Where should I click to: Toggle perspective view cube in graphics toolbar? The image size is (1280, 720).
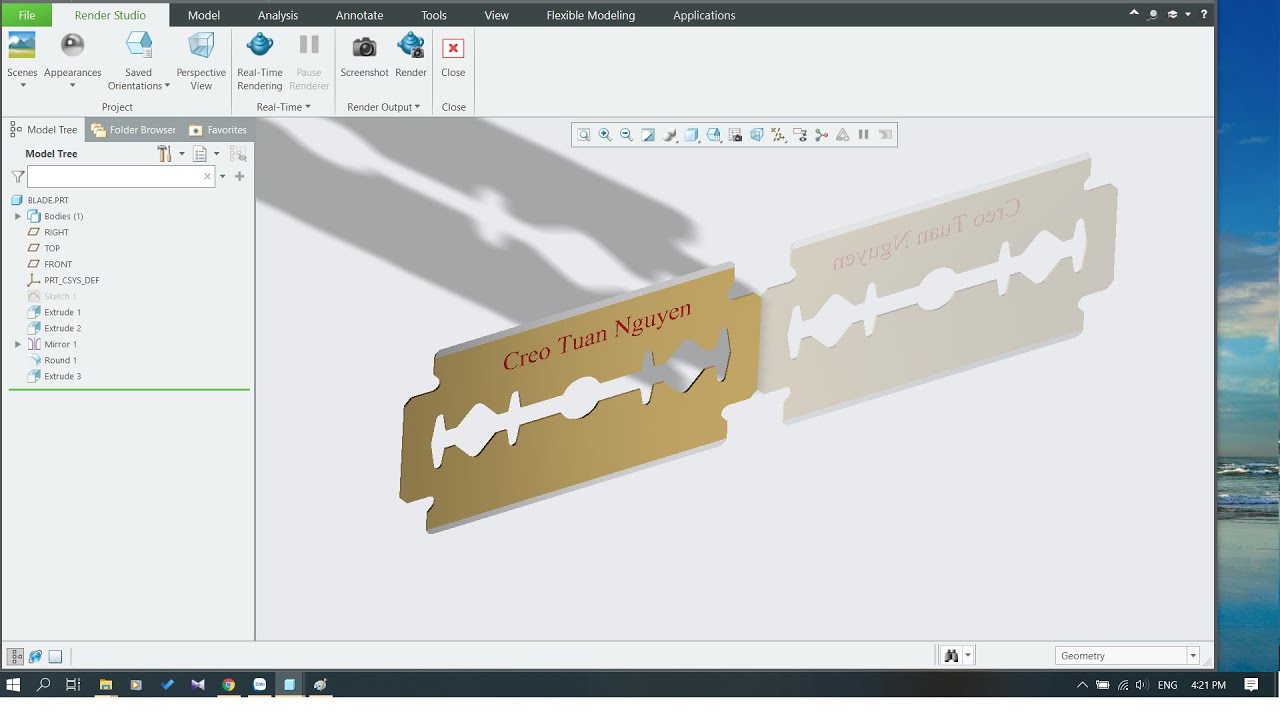click(757, 135)
